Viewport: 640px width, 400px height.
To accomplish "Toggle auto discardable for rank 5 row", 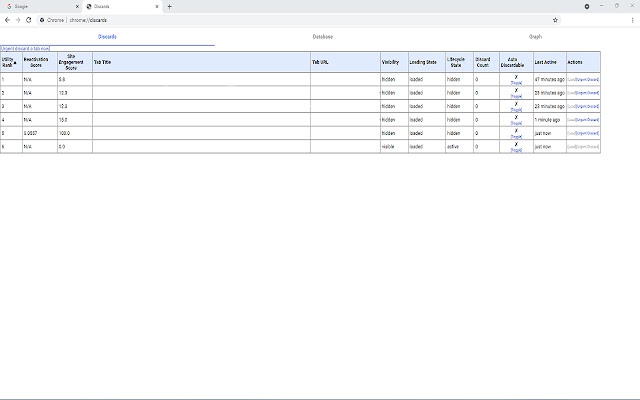I will (x=516, y=137).
